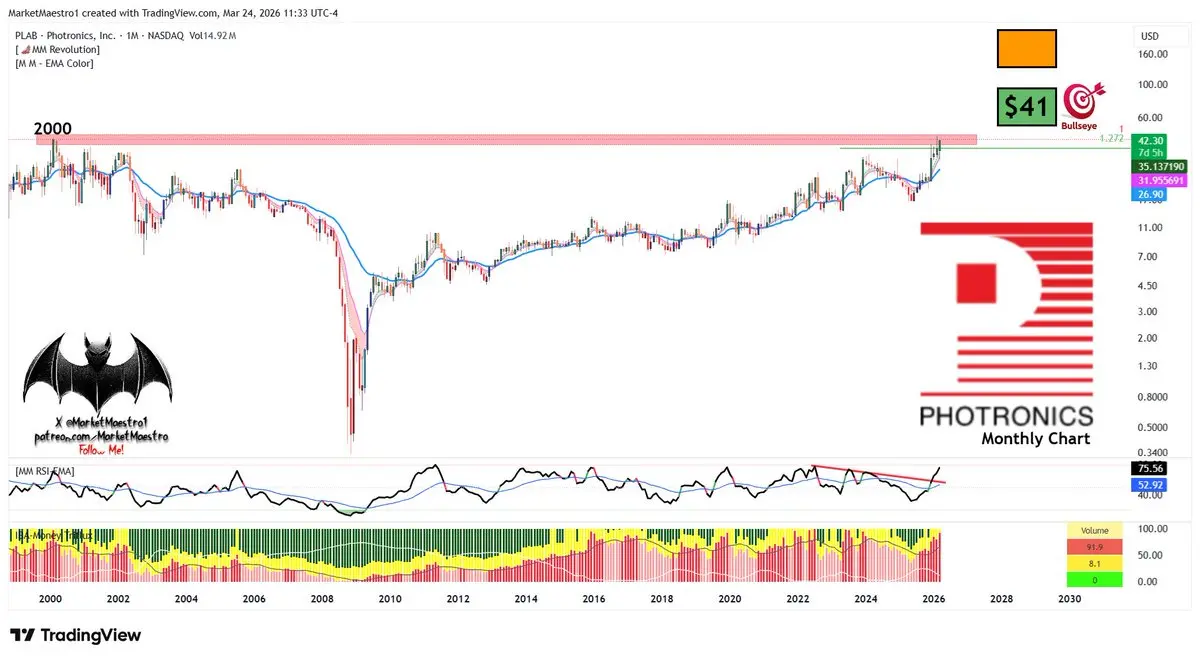Select the MM RSI-EMA indicator label
1200x660 pixels.
click(44, 469)
